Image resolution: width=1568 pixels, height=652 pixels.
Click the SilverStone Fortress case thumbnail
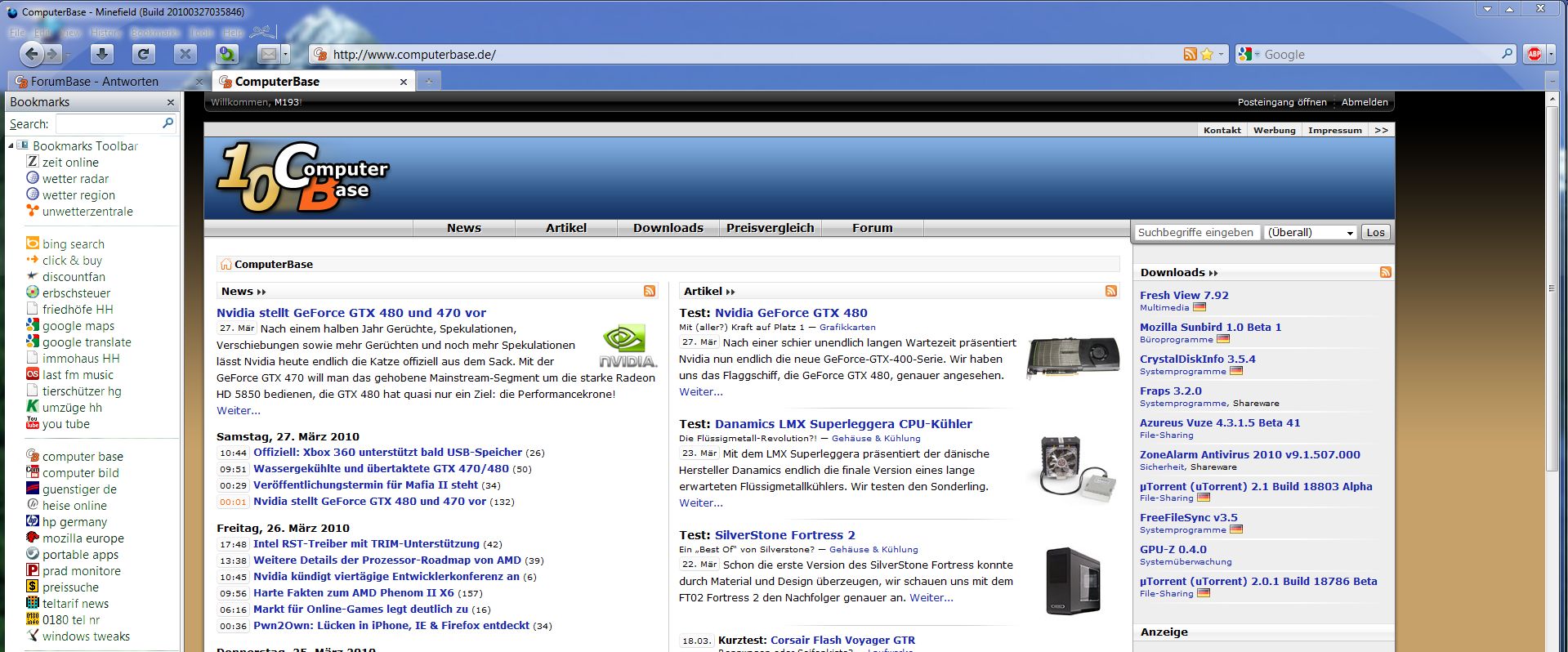tap(1073, 581)
